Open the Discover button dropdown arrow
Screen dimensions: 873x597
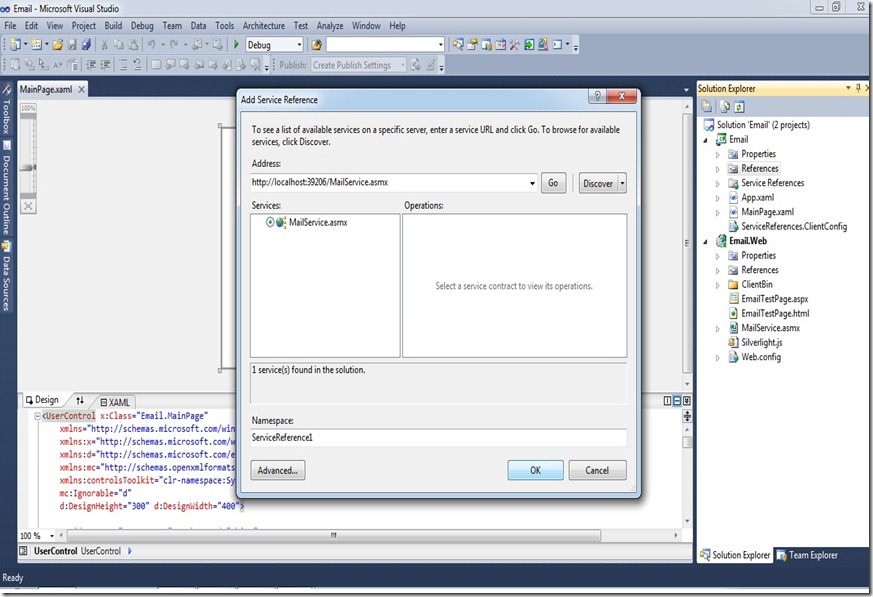(x=622, y=183)
